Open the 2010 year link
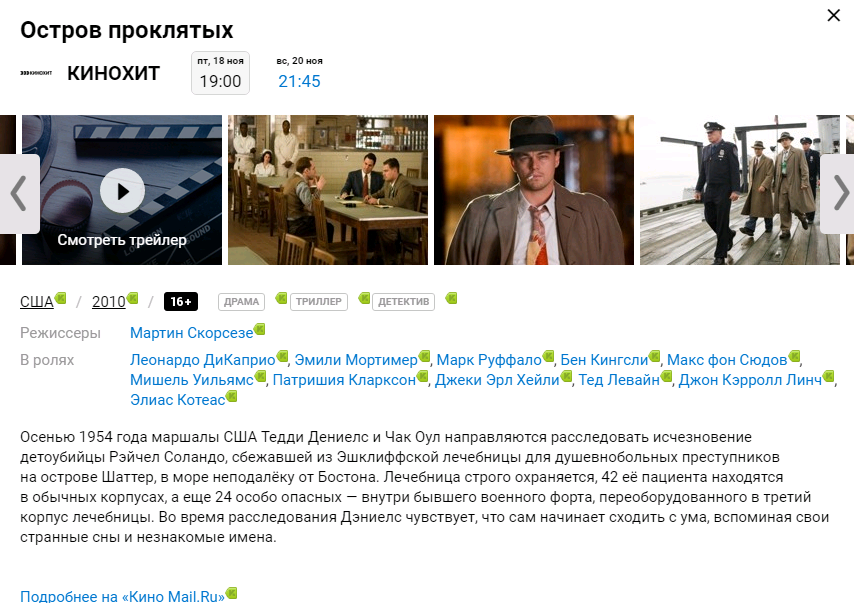The width and height of the screenshot is (854, 603). 108,301
